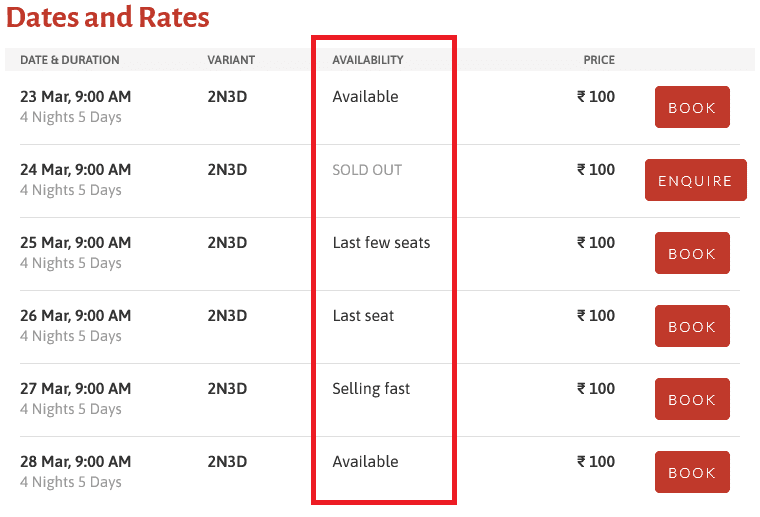Viewport: 760px width, 517px height.
Task: Select the 2N3D variant in the 26 Mar row
Action: (227, 316)
